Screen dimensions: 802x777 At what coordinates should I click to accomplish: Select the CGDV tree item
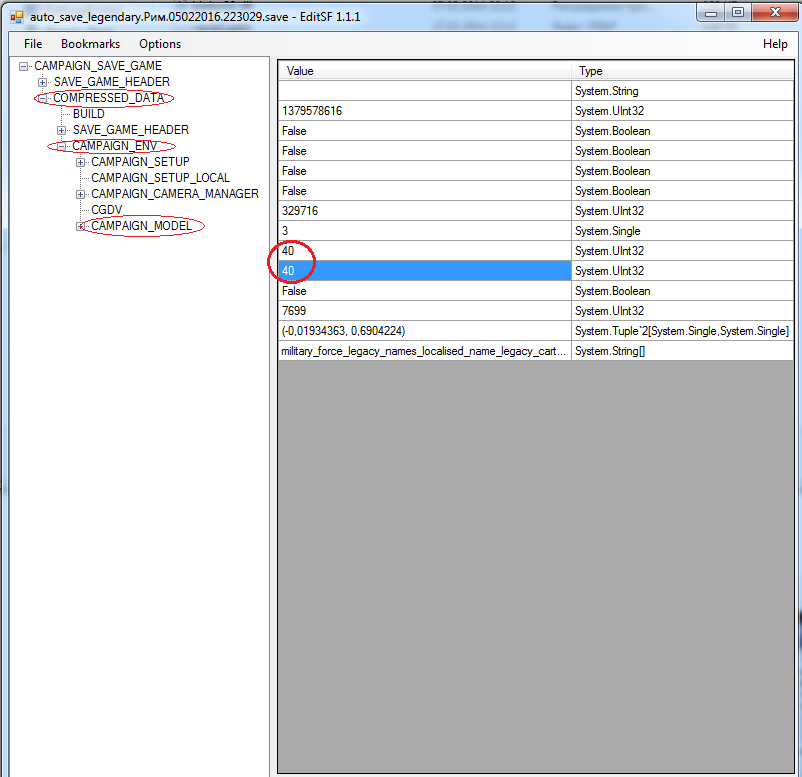coord(106,210)
